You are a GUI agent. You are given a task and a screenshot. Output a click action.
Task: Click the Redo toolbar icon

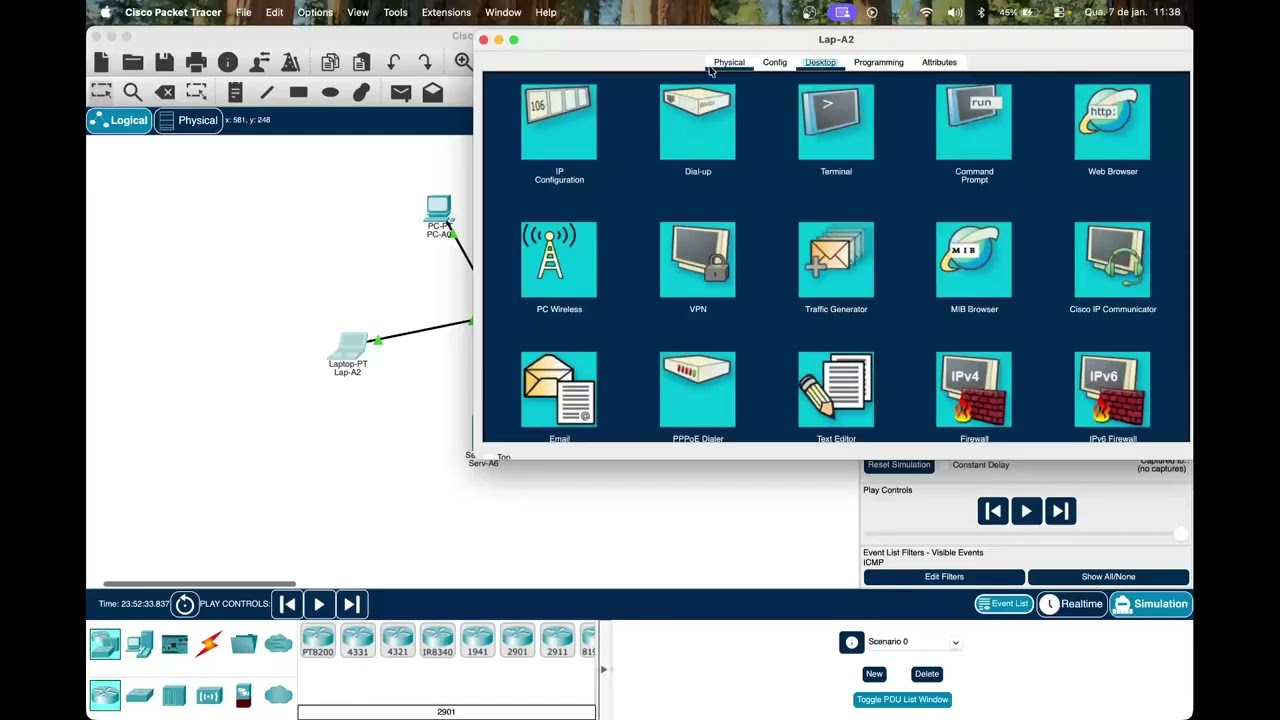[x=425, y=62]
